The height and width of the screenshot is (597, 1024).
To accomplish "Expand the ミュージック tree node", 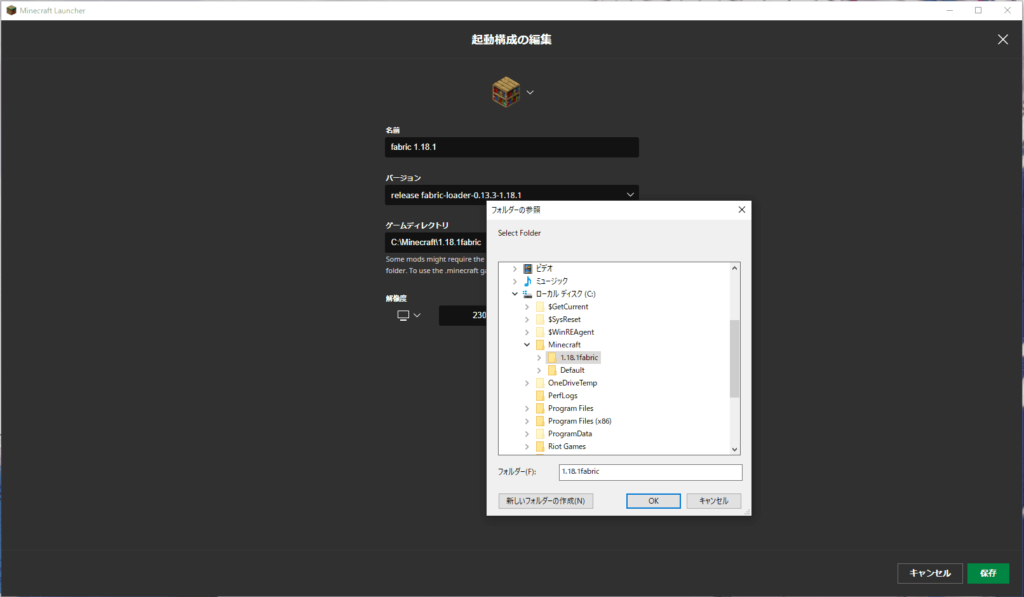I will 515,282.
